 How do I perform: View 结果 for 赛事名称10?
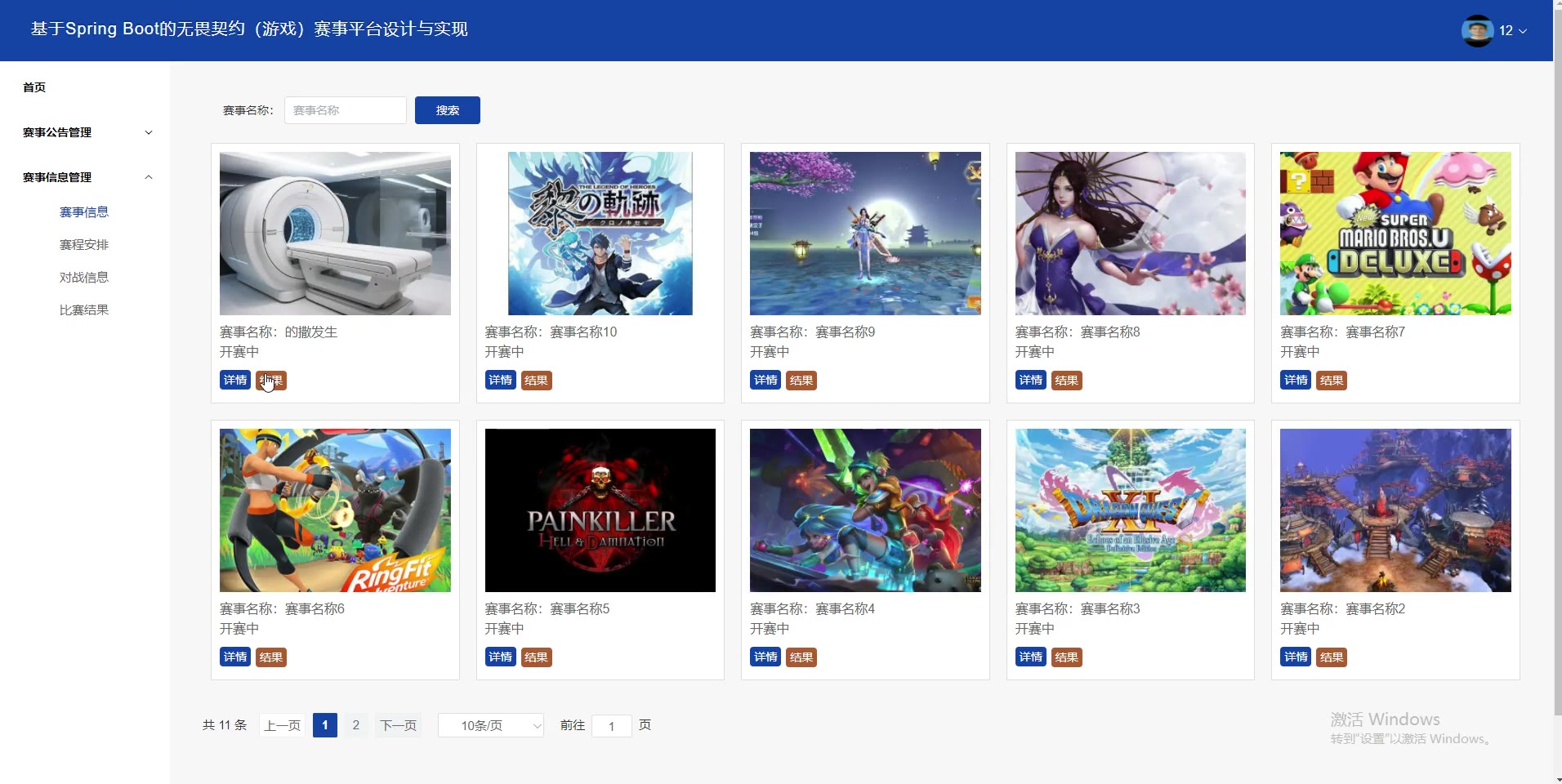[x=536, y=381]
